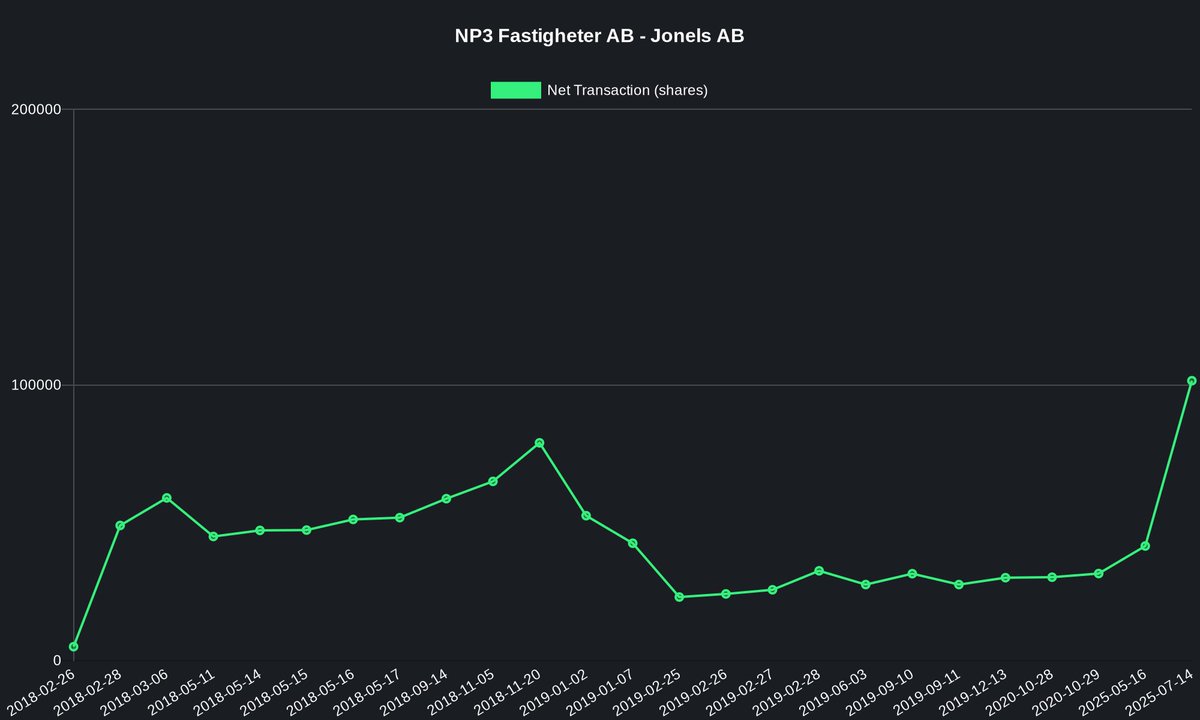Select peak data point for 2018-11-20

539,443
